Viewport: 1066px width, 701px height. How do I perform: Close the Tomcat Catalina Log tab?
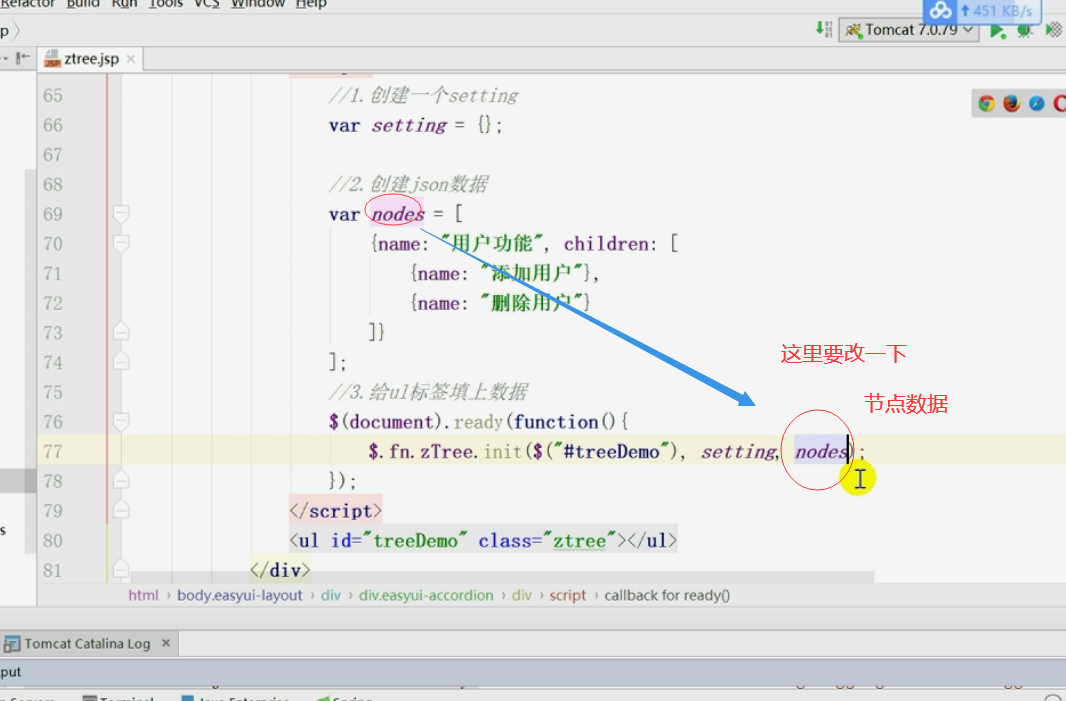(166, 643)
